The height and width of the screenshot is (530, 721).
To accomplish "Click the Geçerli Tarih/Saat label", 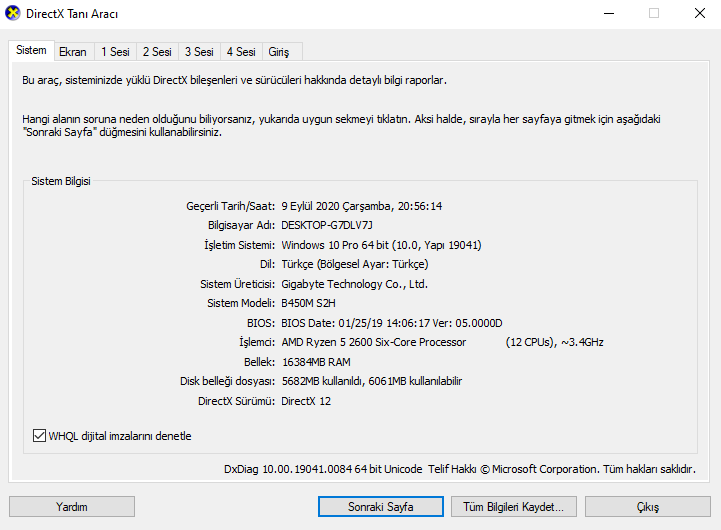I will pyautogui.click(x=230, y=206).
